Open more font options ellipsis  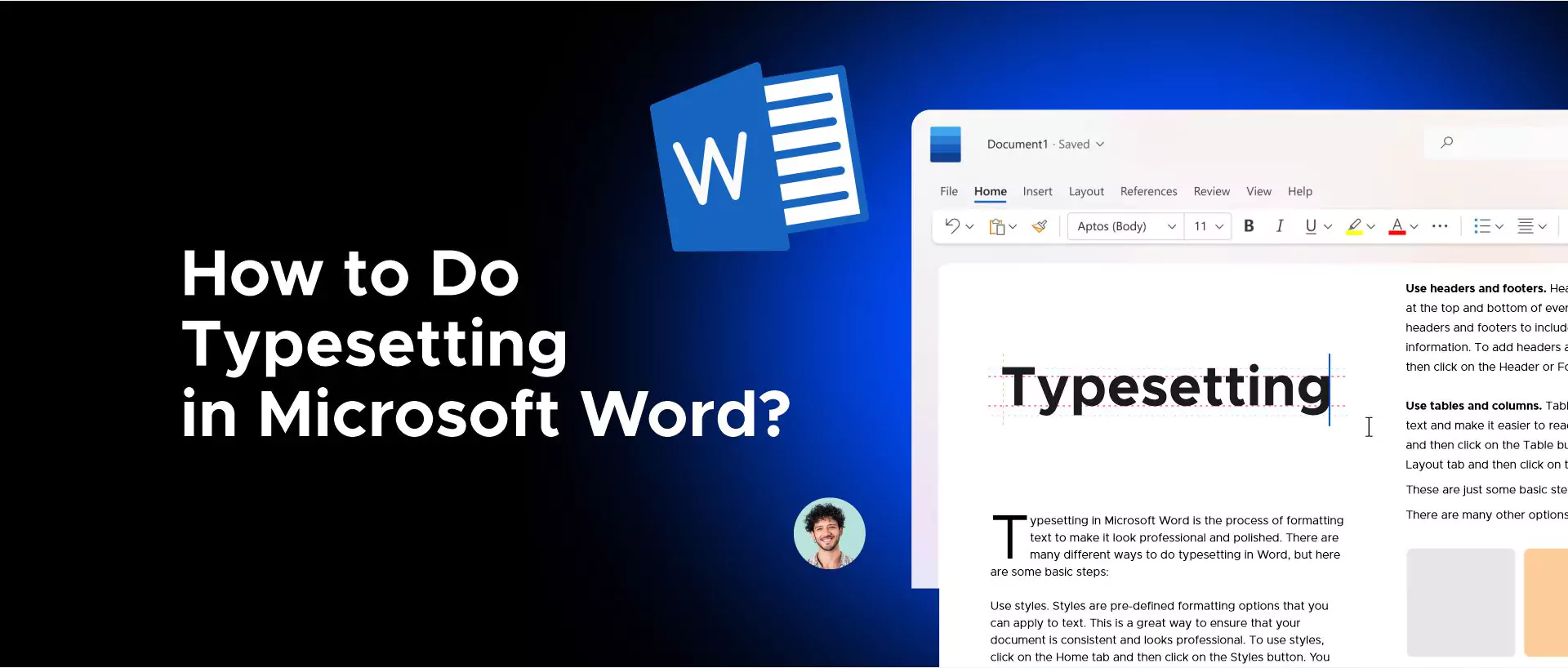1440,226
